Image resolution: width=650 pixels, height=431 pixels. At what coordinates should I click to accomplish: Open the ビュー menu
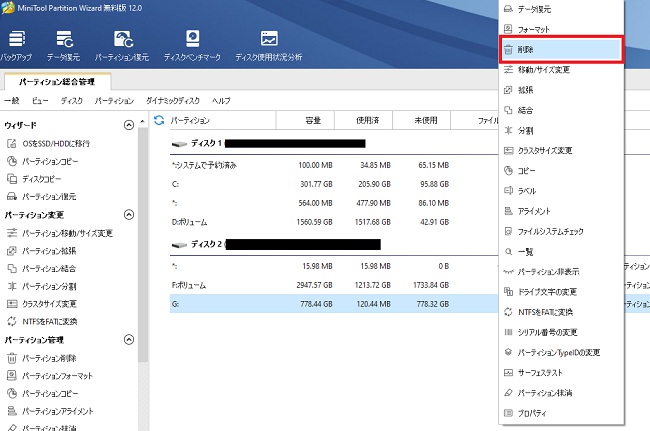(x=40, y=100)
